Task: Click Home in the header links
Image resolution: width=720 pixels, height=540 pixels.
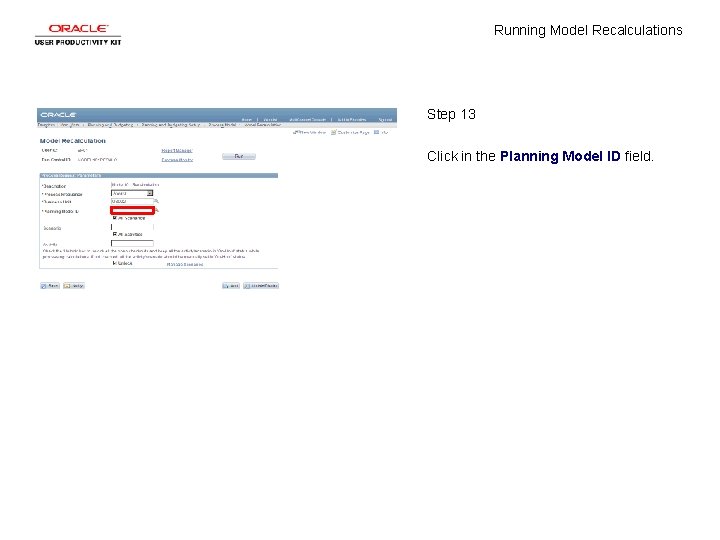Action: click(x=247, y=120)
